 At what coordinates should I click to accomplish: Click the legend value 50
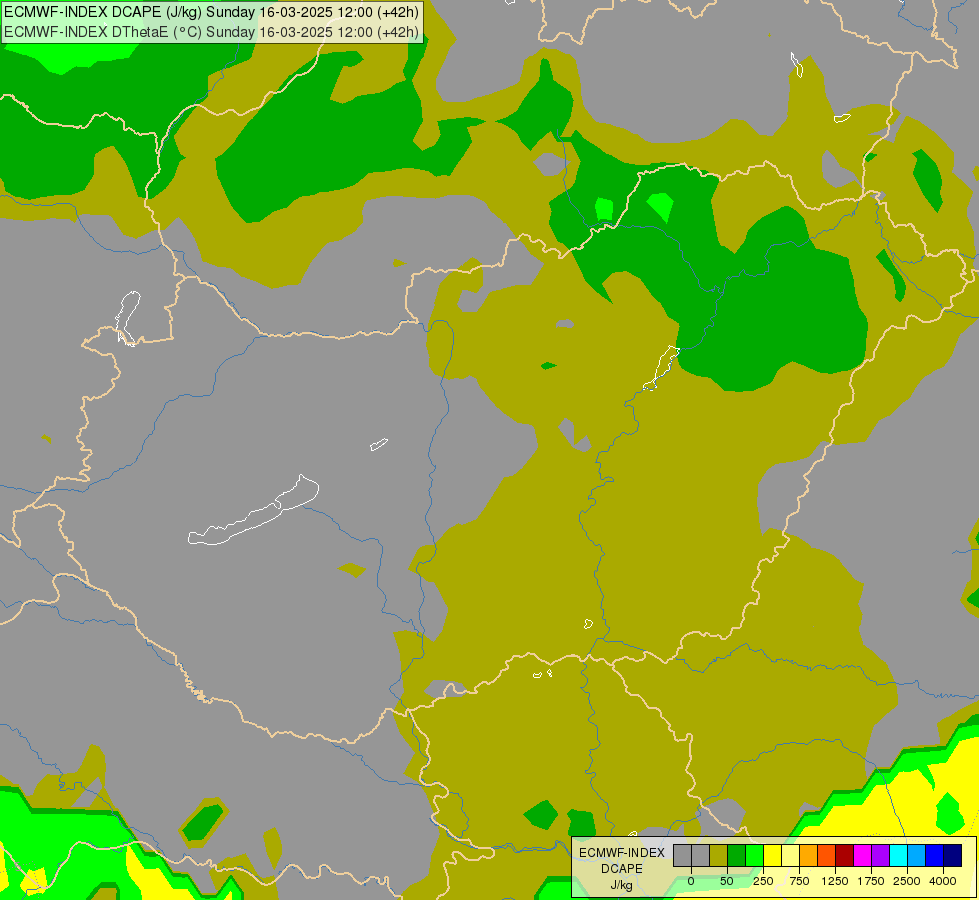click(727, 881)
